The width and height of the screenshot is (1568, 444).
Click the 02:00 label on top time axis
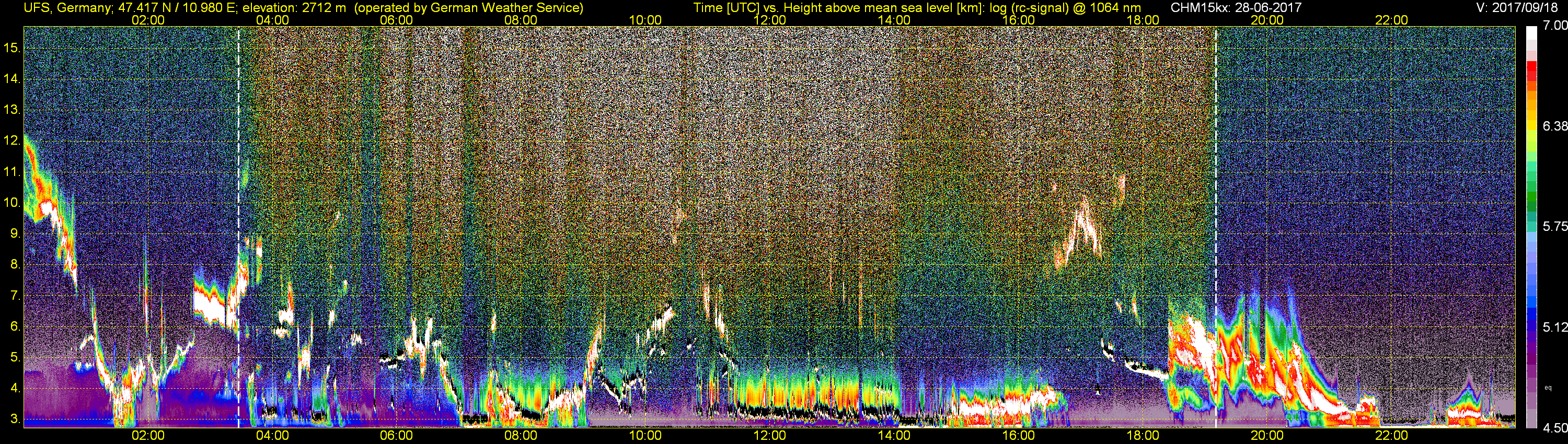[148, 20]
